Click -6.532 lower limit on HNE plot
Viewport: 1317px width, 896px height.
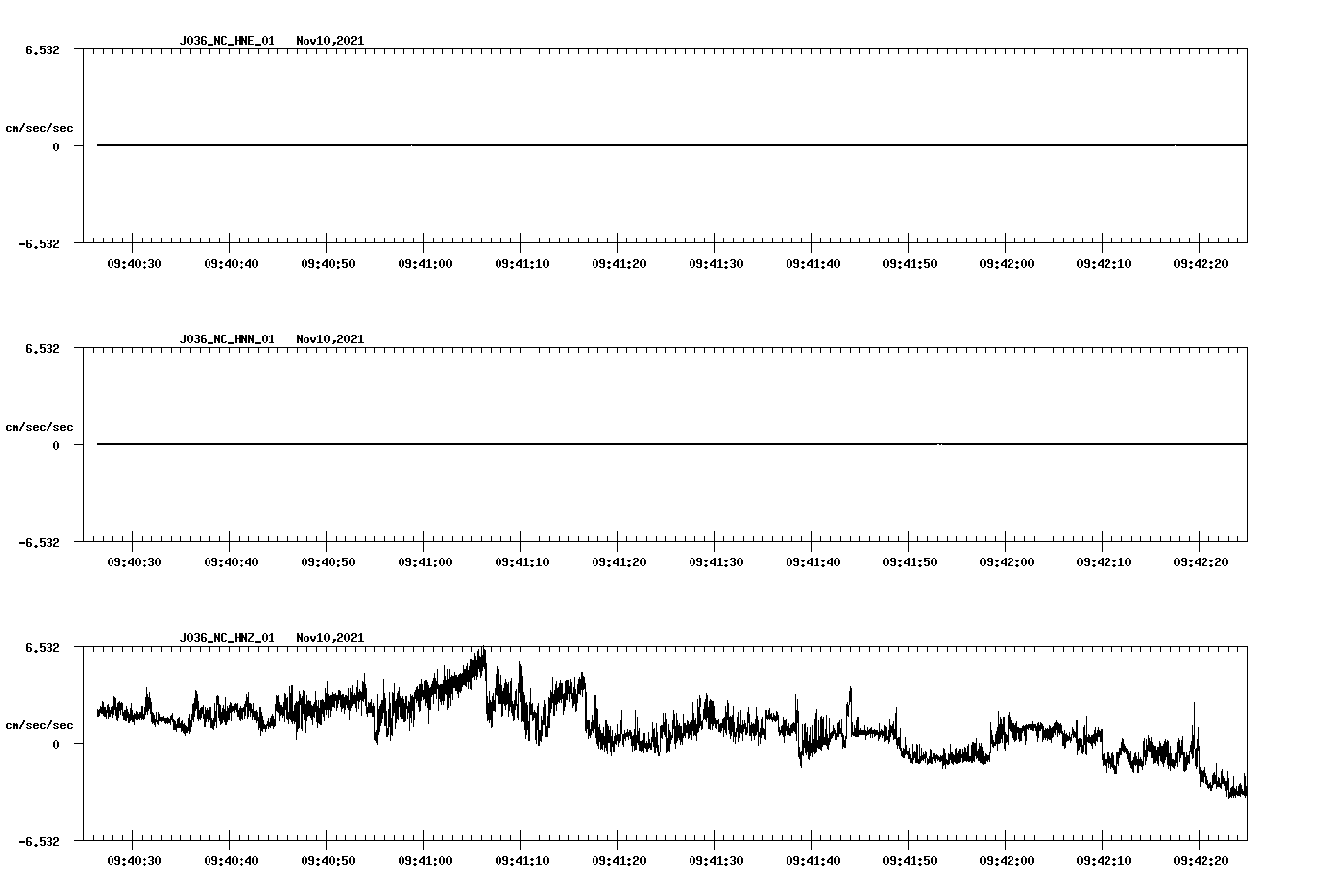[40, 243]
